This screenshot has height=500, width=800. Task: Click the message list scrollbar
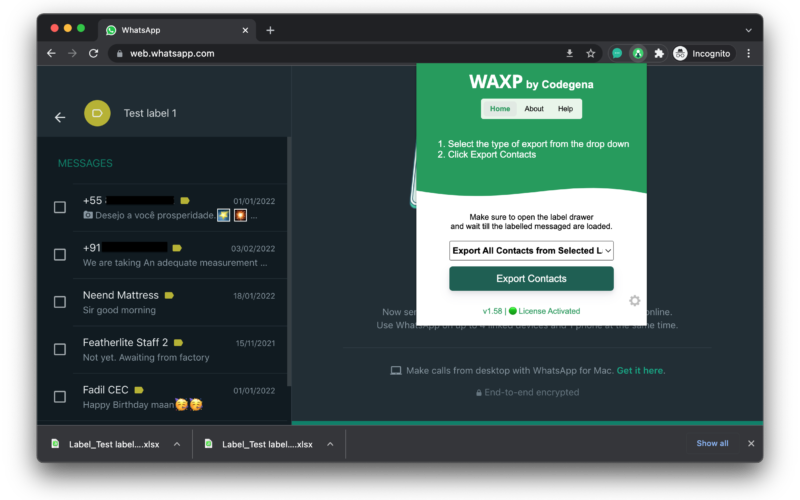coord(289,260)
